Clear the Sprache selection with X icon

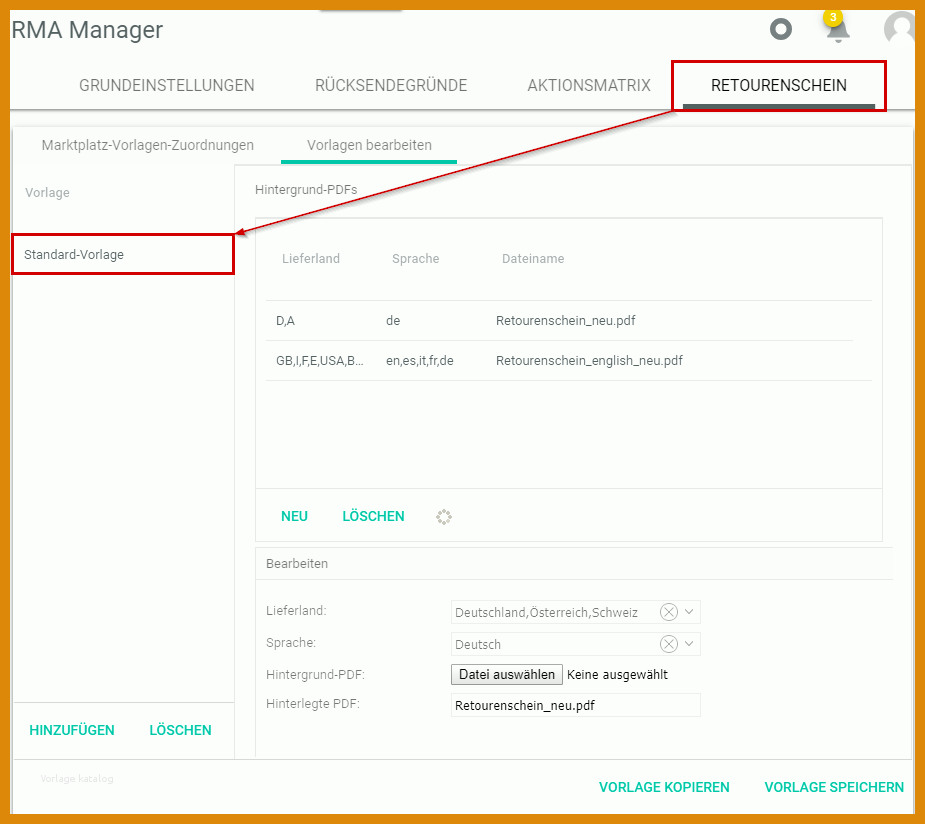click(668, 644)
